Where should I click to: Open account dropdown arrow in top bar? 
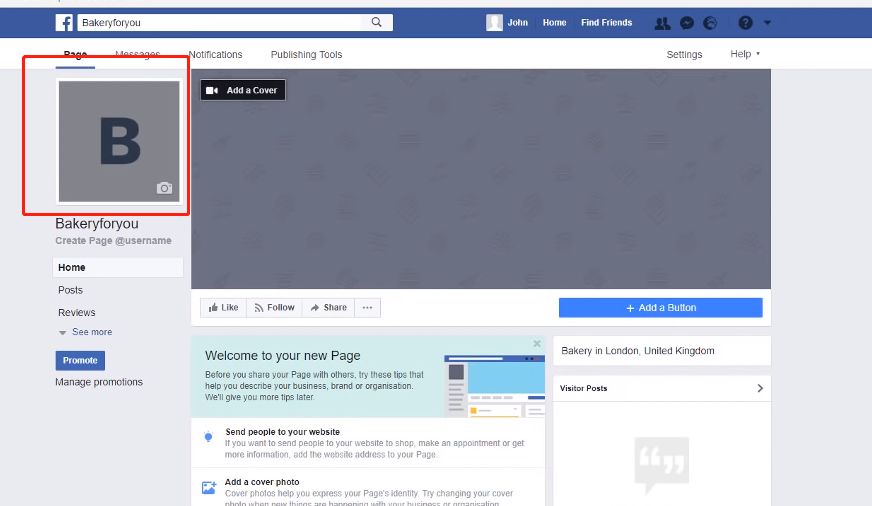point(767,23)
